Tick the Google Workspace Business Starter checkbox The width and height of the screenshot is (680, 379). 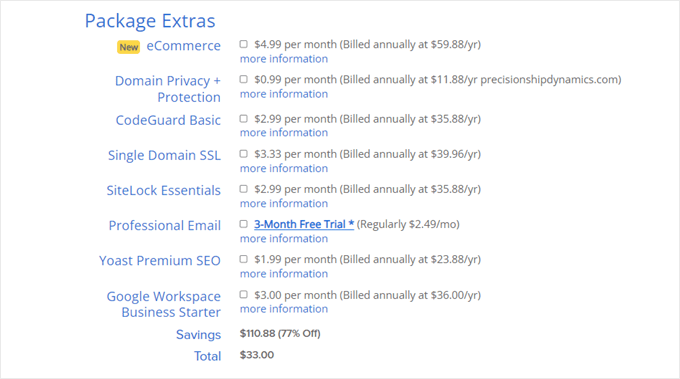[x=244, y=294]
